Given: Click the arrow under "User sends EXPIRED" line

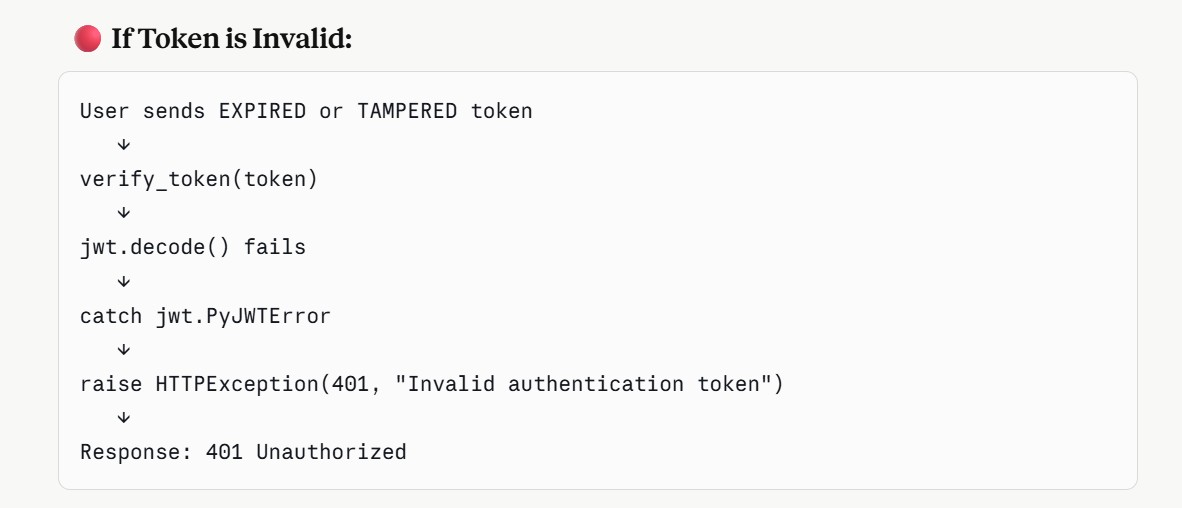Looking at the screenshot, I should [x=124, y=145].
